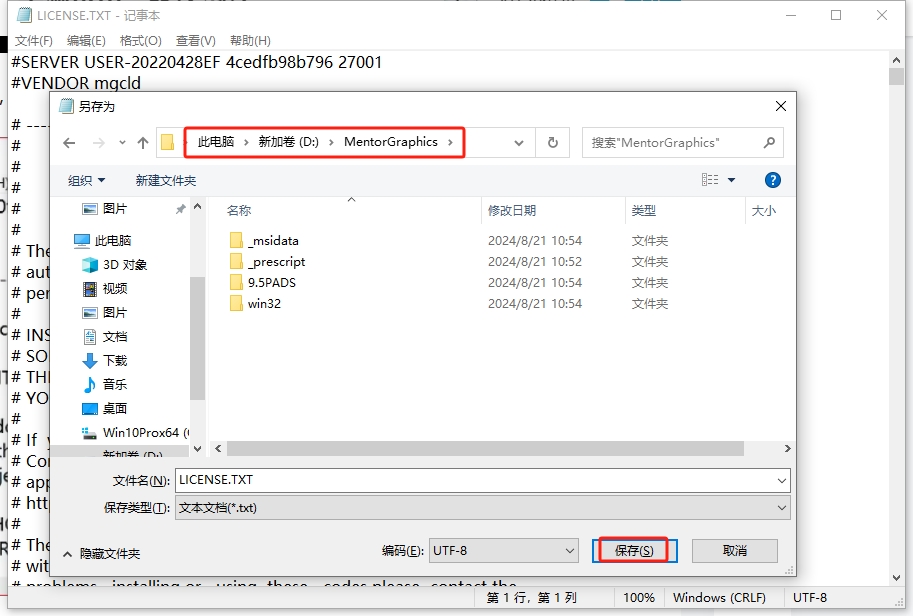913x616 pixels.
Task: Open 视频 in navigation pane
Action: (x=105, y=288)
